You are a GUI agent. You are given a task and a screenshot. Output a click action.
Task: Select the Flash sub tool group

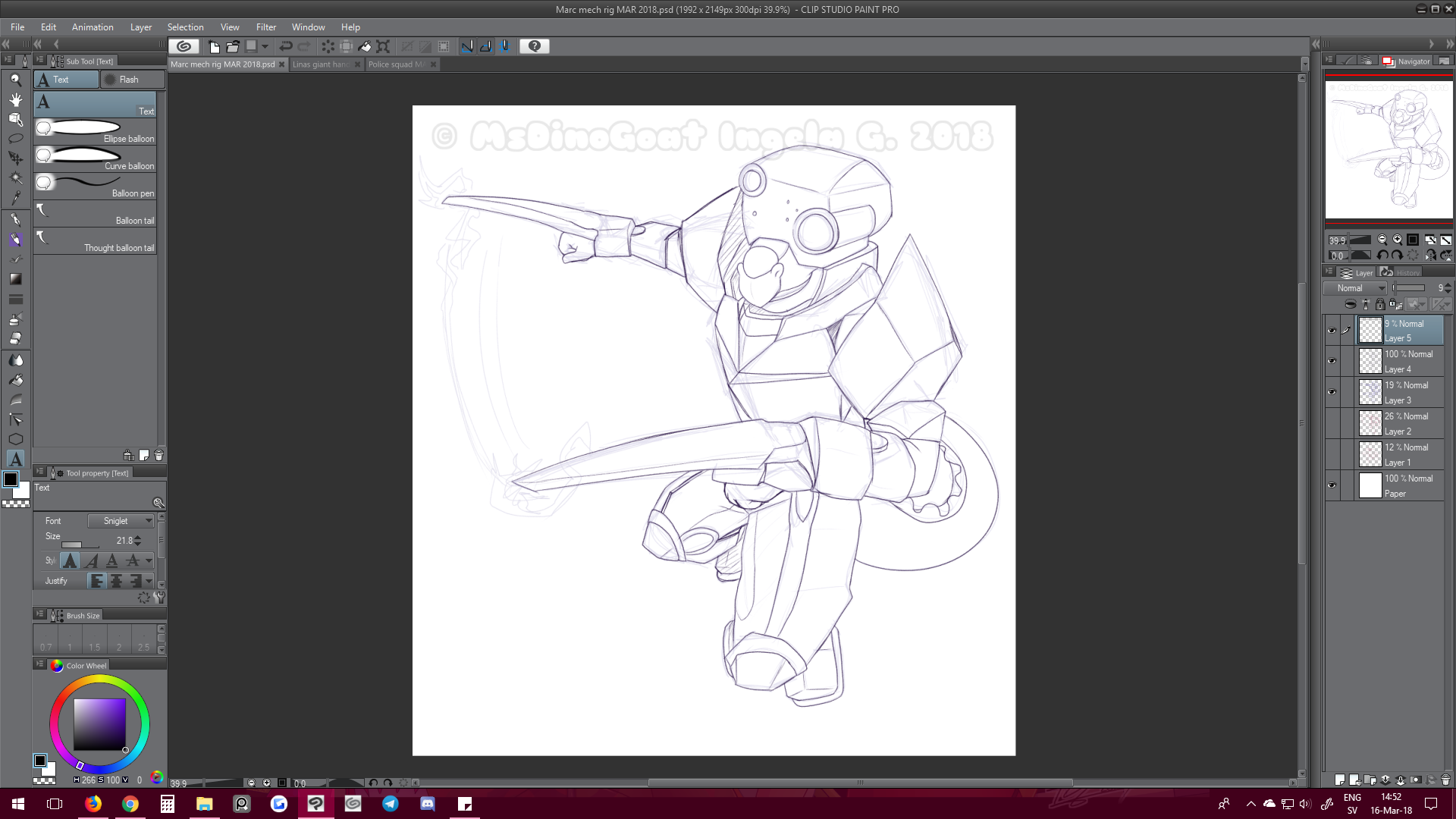pyautogui.click(x=130, y=80)
